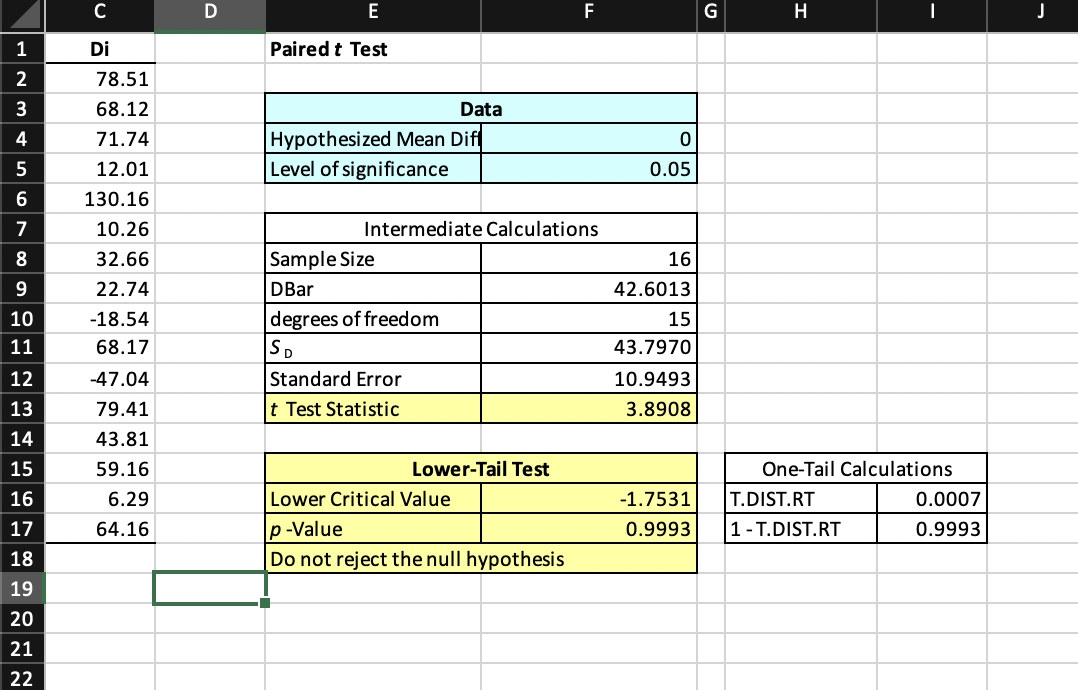Click the degrees of freedom value 15
This screenshot has width=1078, height=690.
(588, 319)
